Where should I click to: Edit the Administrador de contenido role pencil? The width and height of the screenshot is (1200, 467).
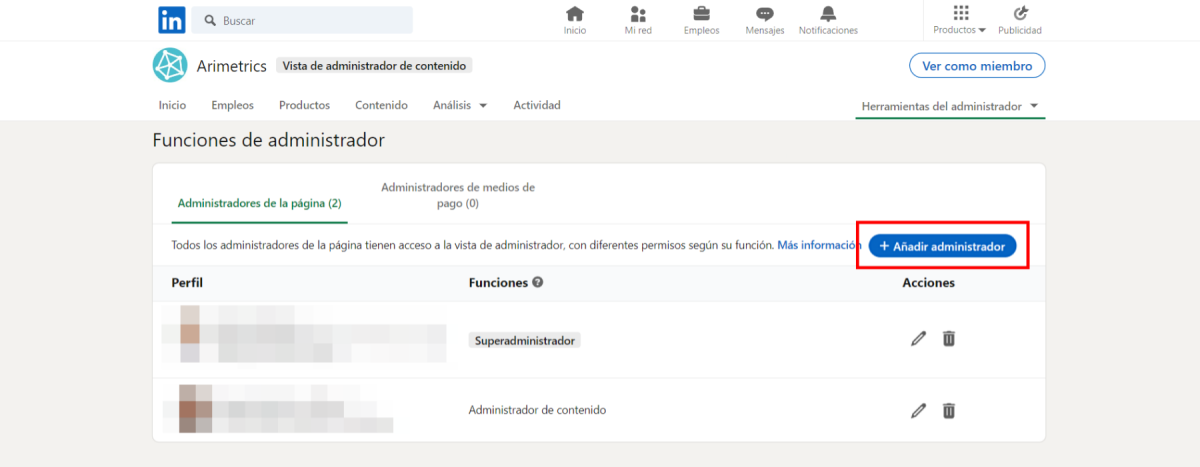[919, 410]
